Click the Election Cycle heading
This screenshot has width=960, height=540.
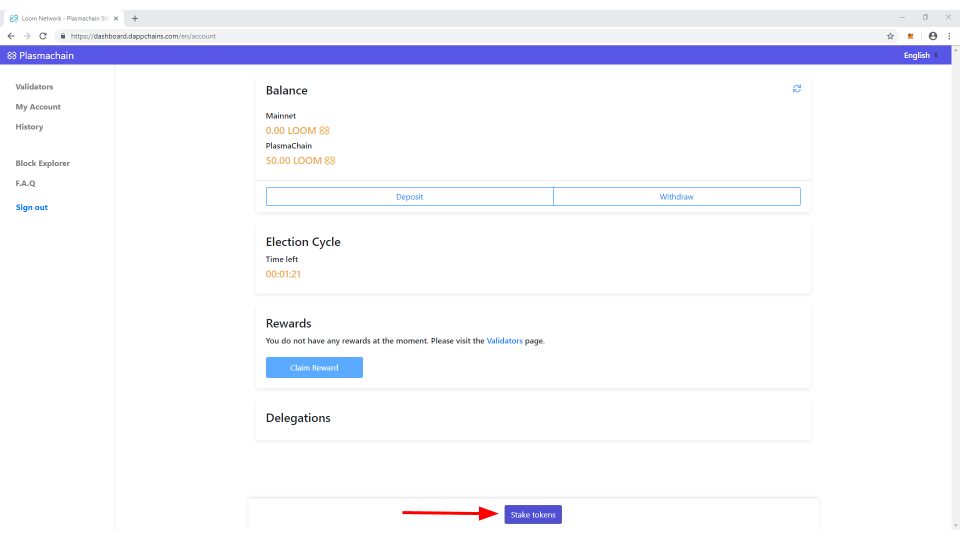click(x=303, y=242)
